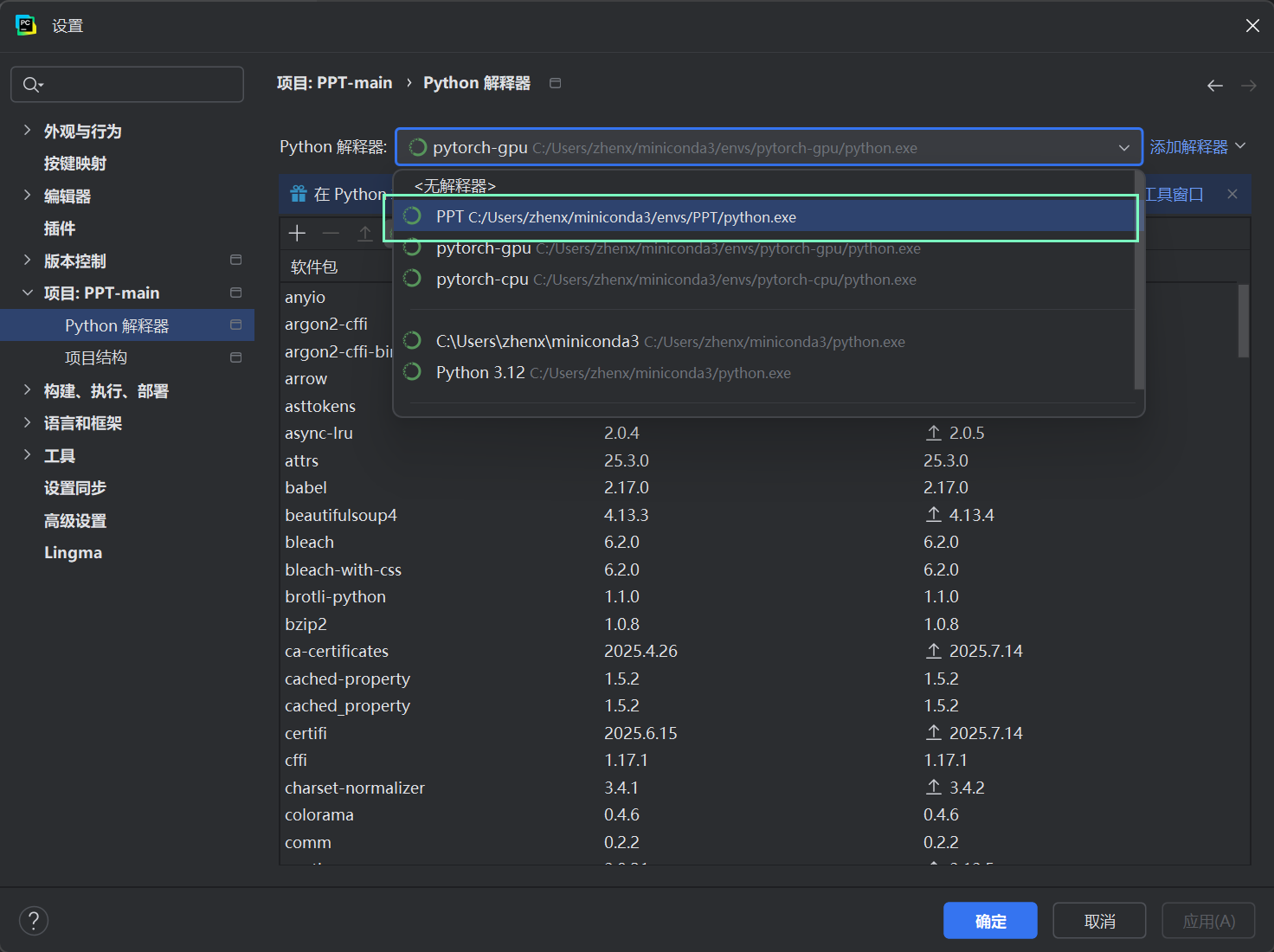Click the settings search field
The width and height of the screenshot is (1274, 952).
pyautogui.click(x=127, y=85)
